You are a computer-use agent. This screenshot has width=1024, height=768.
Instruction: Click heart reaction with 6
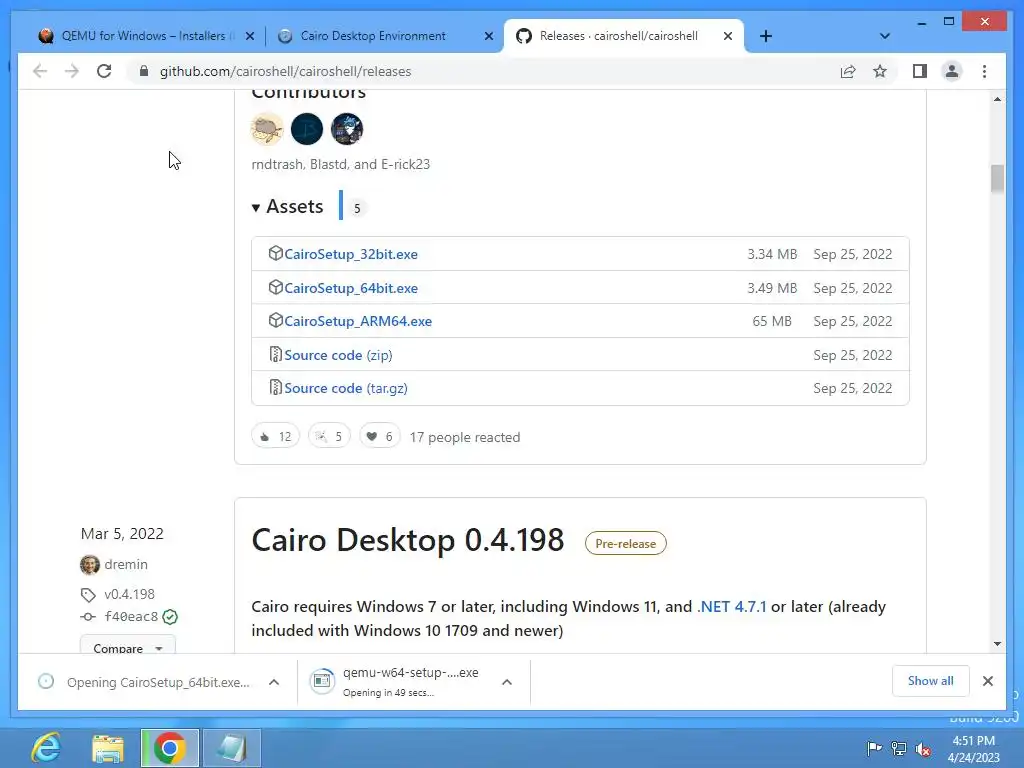pos(379,436)
